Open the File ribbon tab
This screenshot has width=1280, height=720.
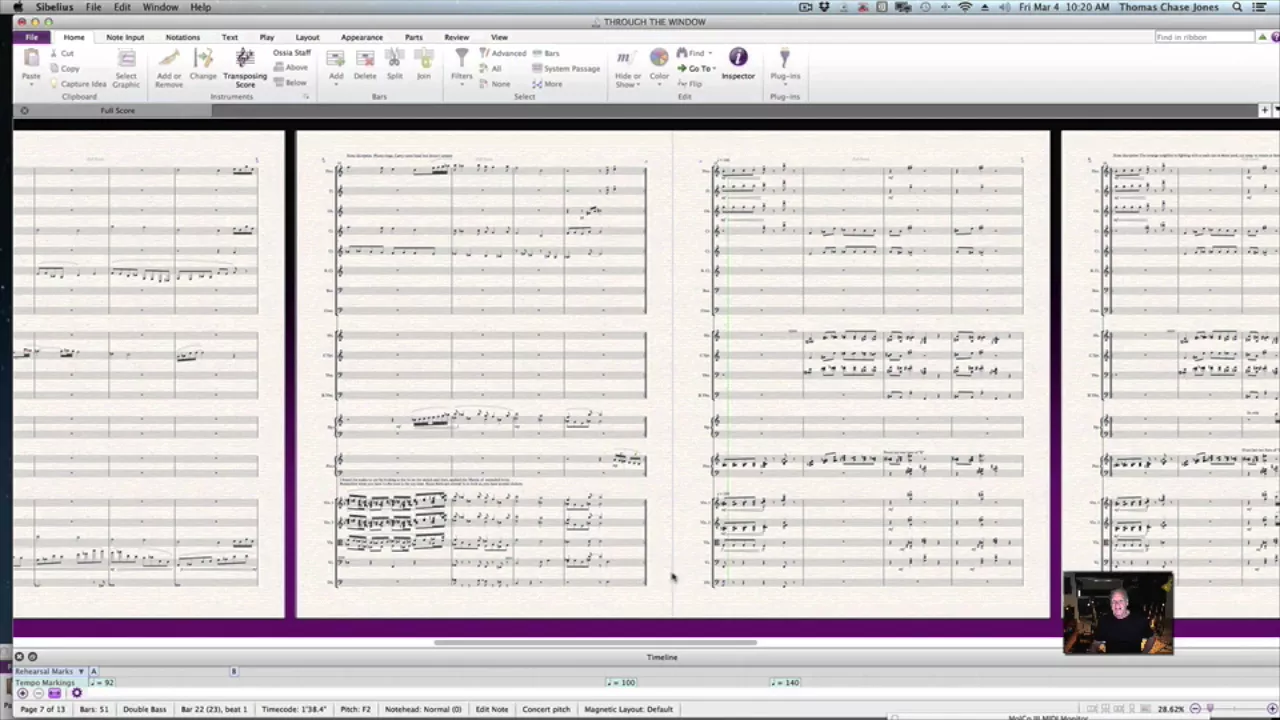click(x=31, y=37)
